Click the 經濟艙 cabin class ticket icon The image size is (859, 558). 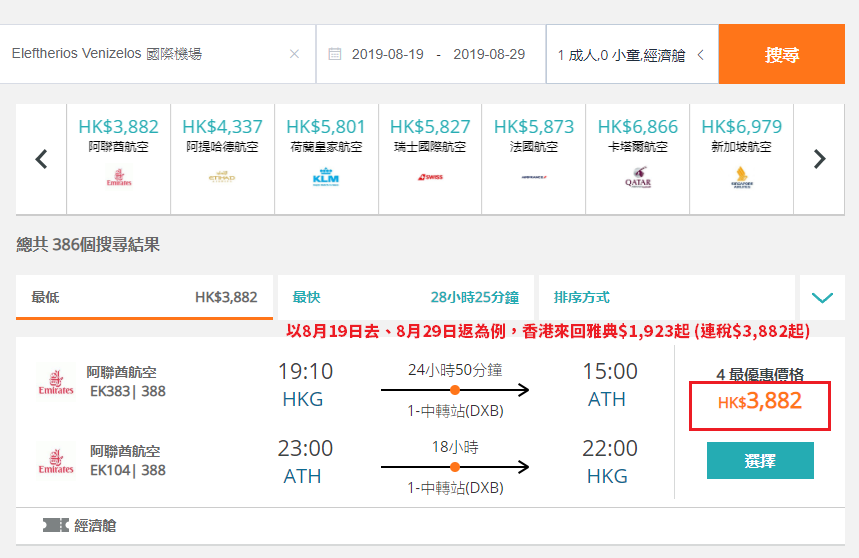tap(56, 526)
